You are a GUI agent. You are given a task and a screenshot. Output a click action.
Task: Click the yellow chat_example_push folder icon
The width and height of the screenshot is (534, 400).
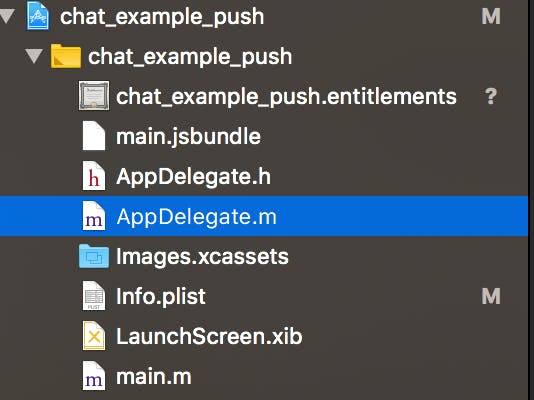66,56
